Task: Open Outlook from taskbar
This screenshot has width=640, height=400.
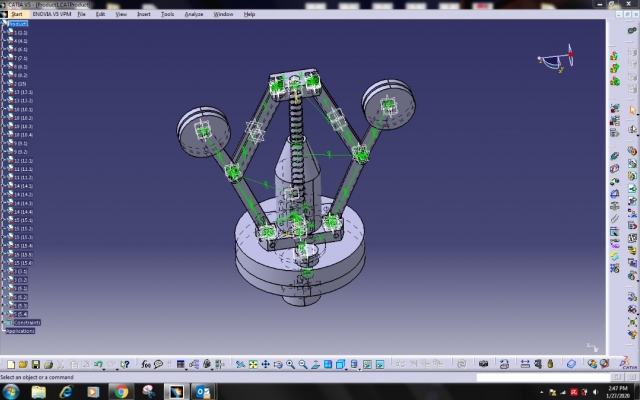Action: point(202,392)
